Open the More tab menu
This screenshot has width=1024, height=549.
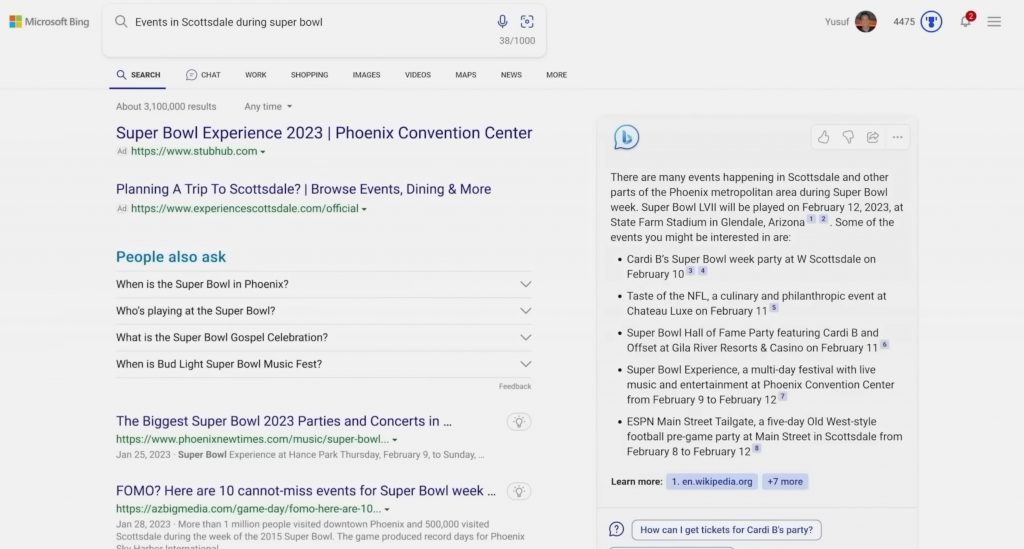click(x=556, y=75)
